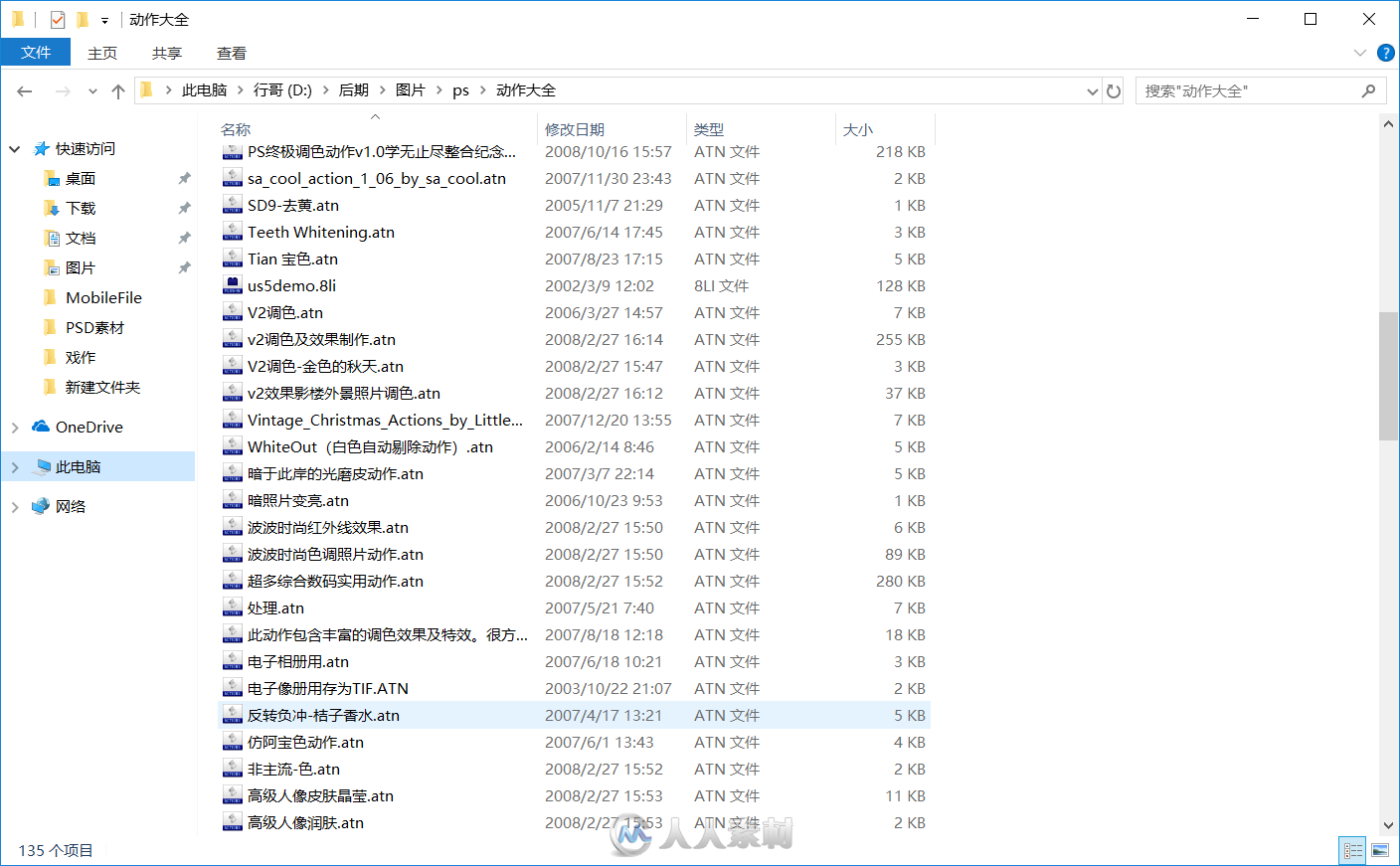Open the Quick Access Toolbar customize arrow
This screenshot has width=1400, height=866.
click(104, 20)
